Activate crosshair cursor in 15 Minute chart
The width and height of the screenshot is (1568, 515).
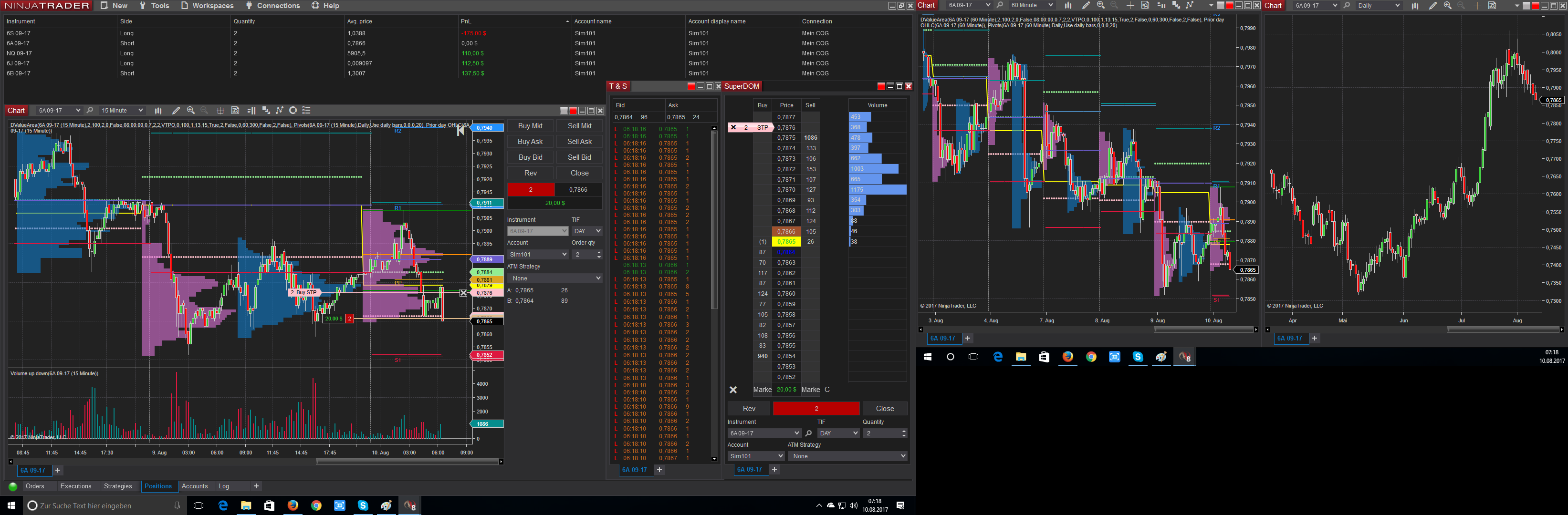coord(220,111)
